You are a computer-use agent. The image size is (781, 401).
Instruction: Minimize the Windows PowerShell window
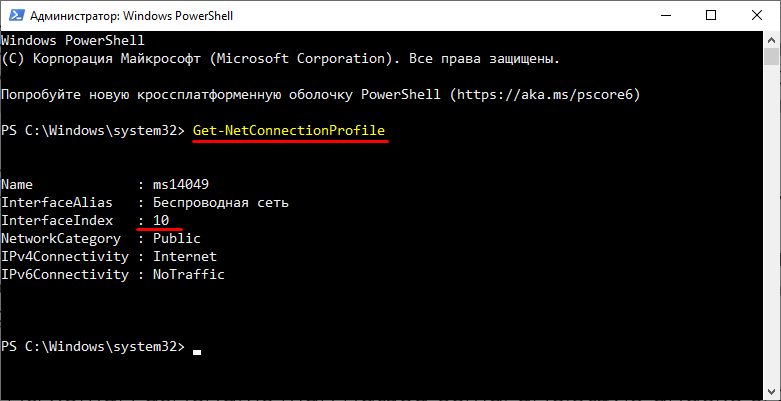665,16
